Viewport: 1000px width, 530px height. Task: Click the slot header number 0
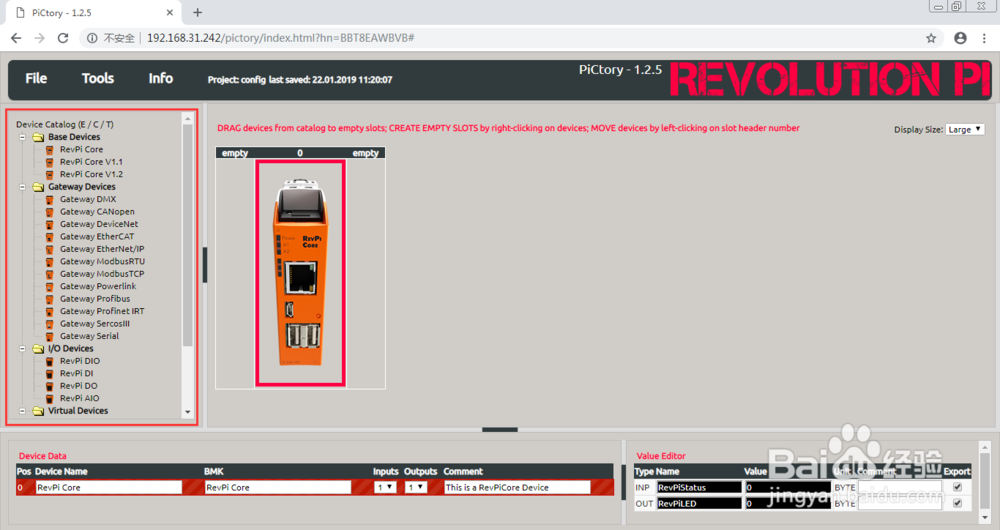coord(300,153)
